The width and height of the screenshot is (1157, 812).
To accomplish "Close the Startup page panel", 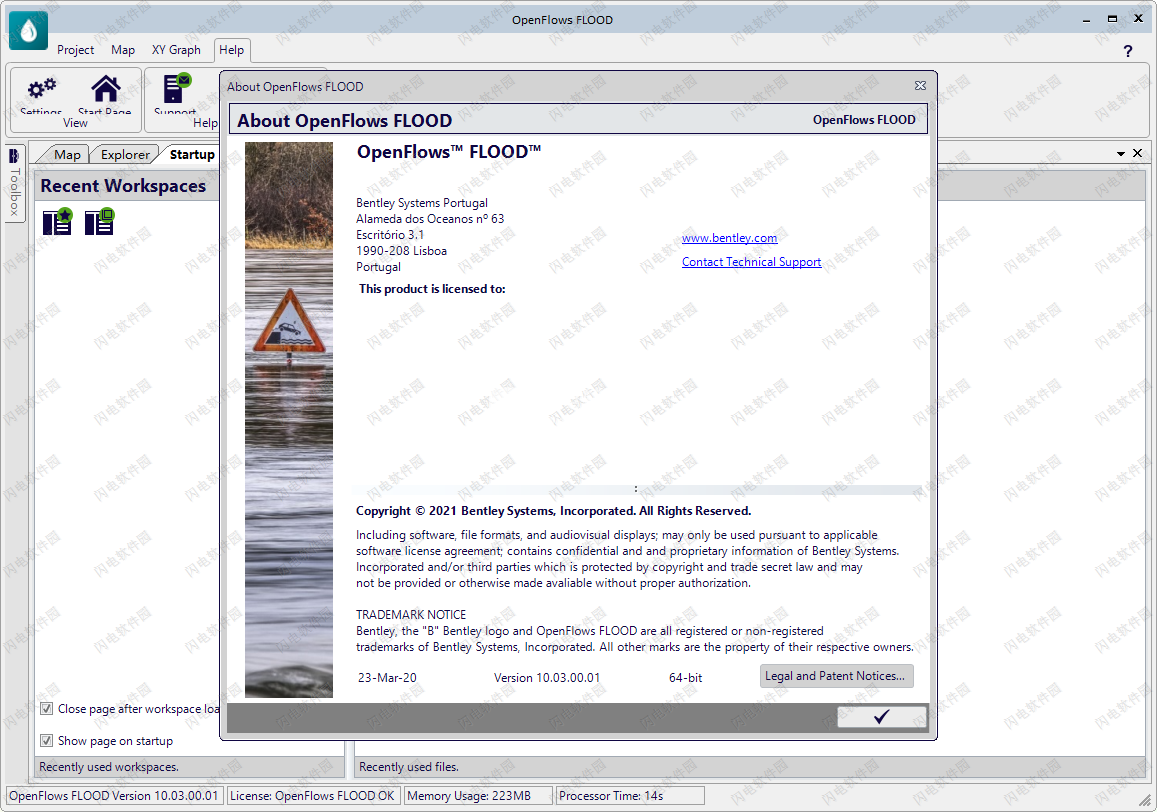I will point(1137,153).
